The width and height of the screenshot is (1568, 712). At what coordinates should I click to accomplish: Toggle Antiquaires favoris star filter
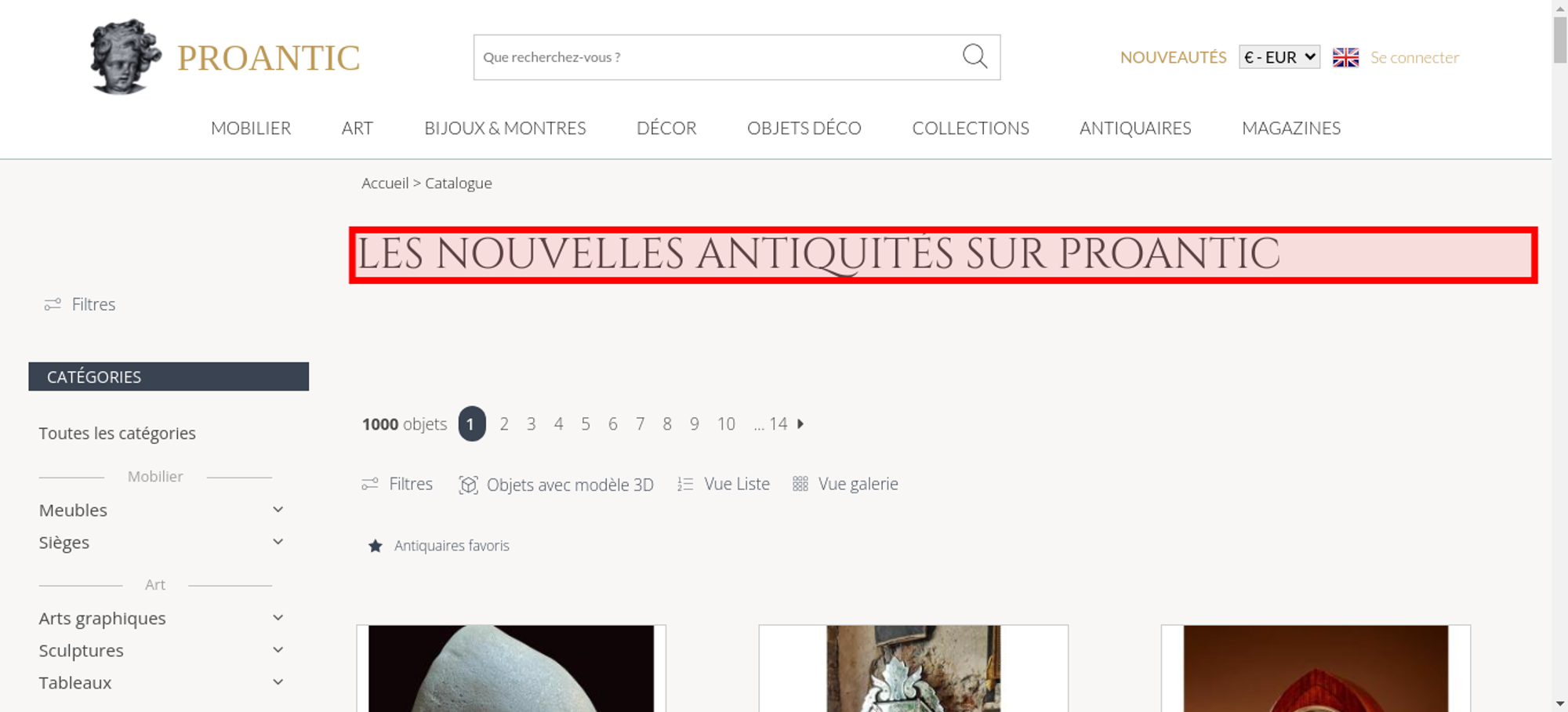376,546
